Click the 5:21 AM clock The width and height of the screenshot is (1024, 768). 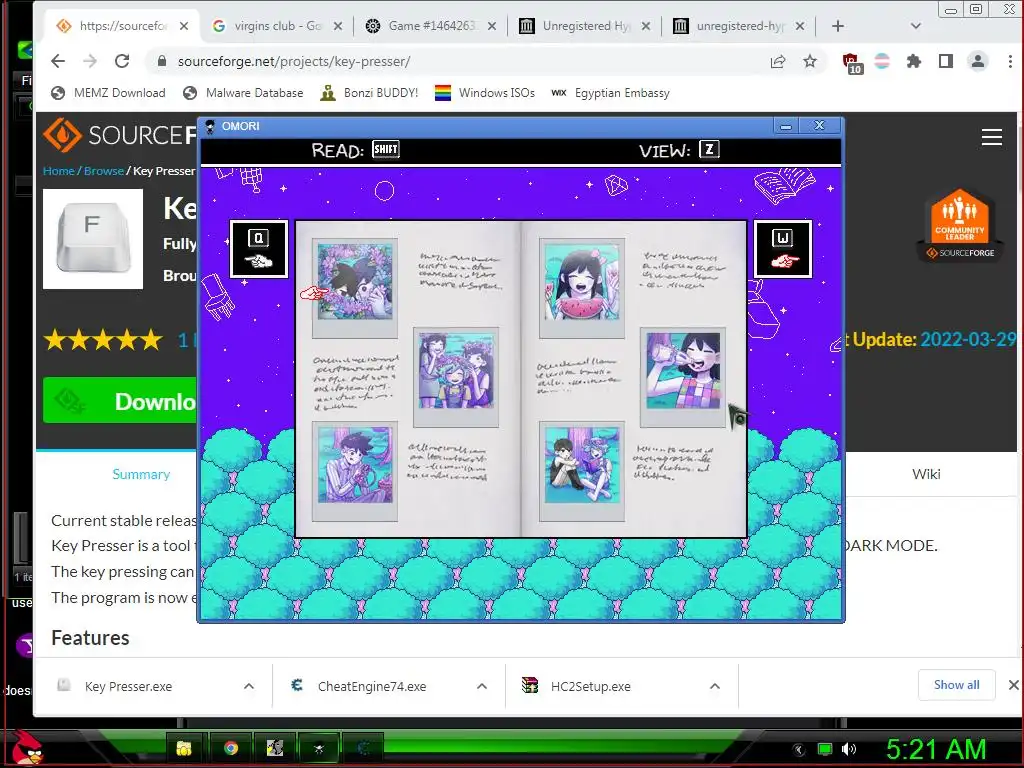click(x=935, y=749)
